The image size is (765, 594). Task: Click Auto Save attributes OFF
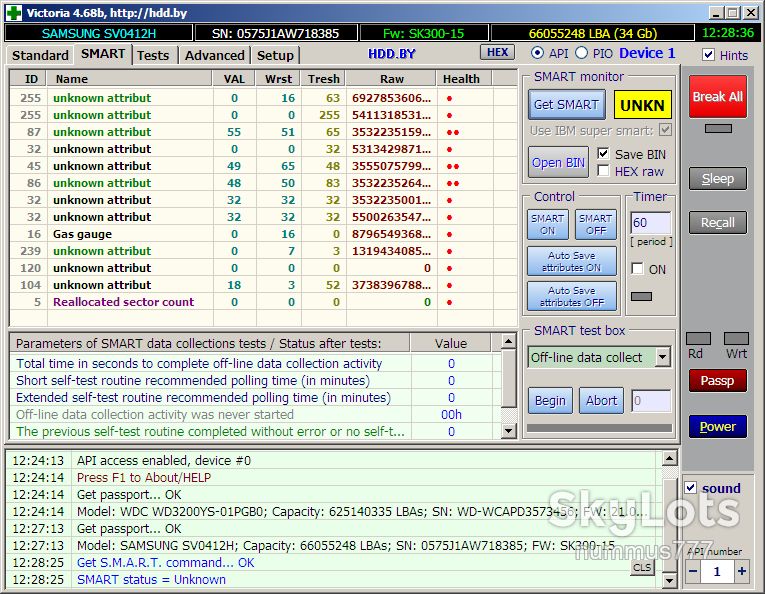[x=572, y=296]
